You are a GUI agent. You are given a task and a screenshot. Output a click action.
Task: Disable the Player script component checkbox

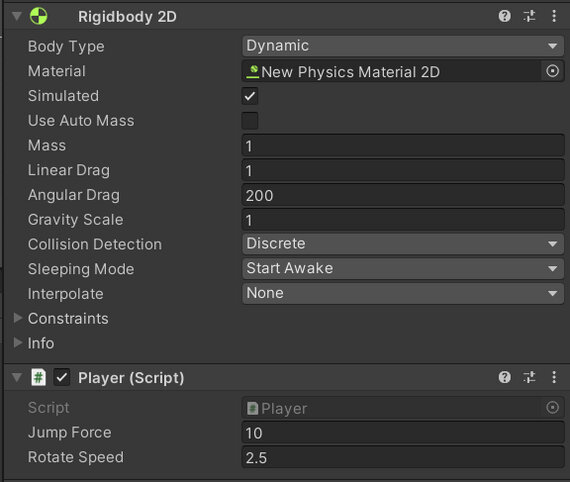click(62, 377)
